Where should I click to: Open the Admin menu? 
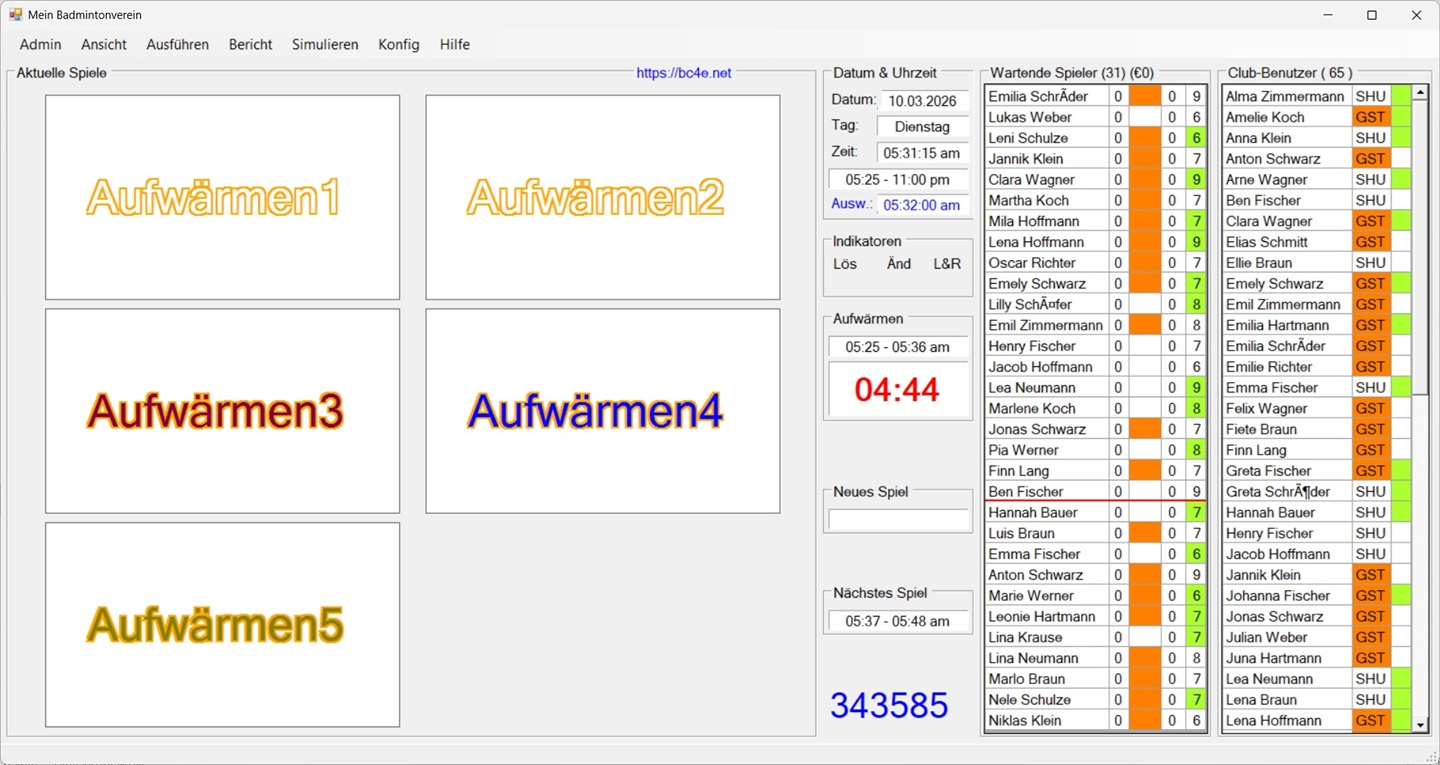[41, 44]
